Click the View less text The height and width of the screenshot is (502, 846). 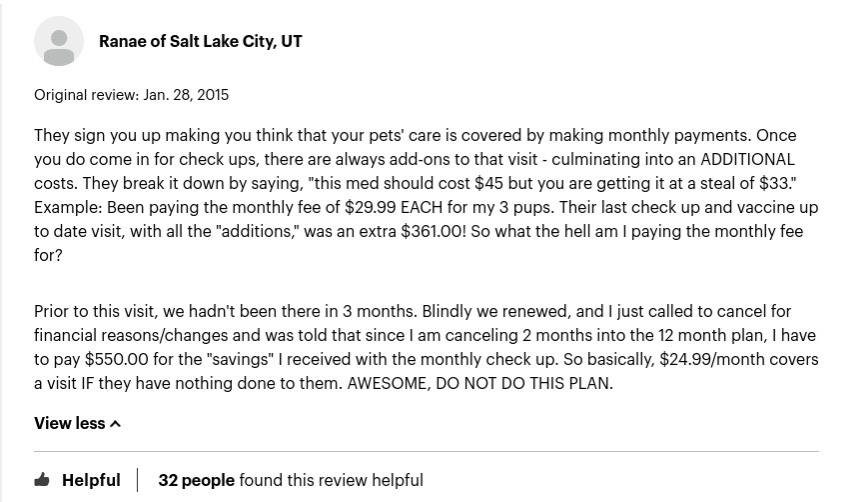pos(70,423)
